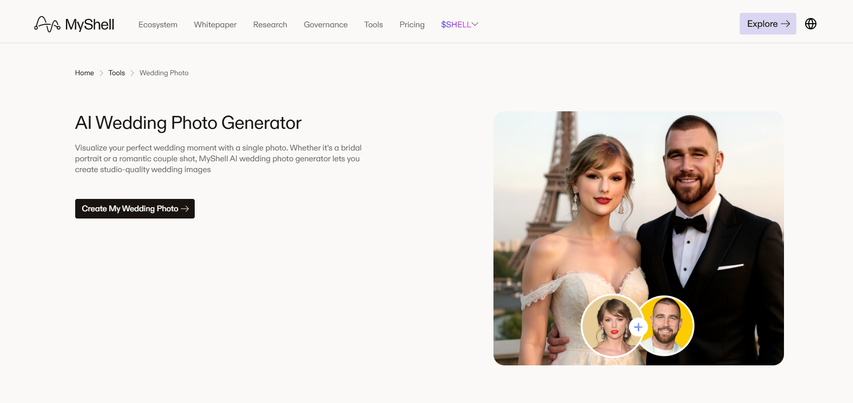Click the blue plus icon between portraits
The image size is (853, 403).
[x=639, y=327]
